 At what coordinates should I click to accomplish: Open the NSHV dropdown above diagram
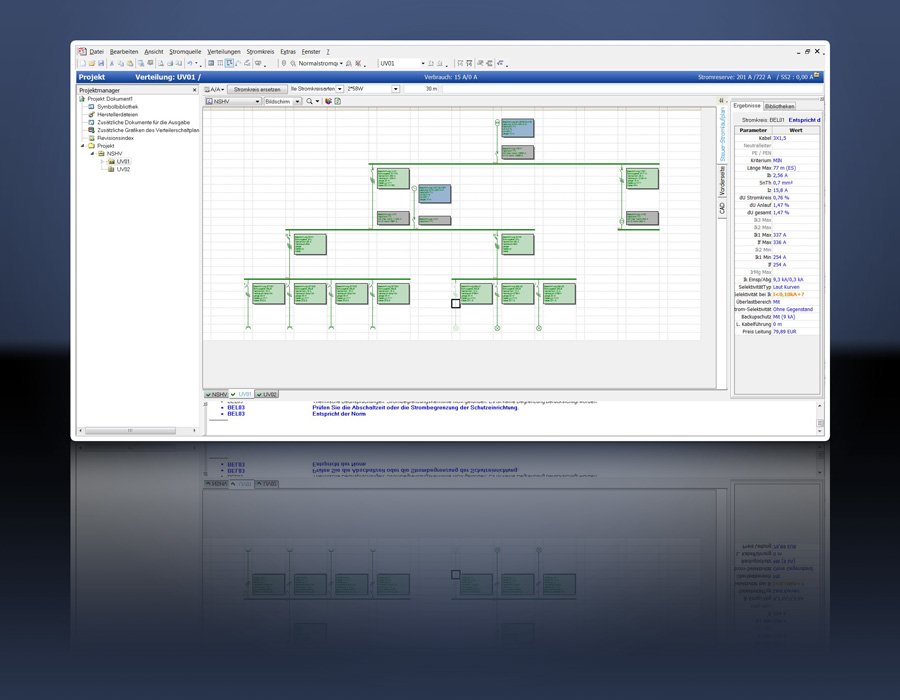click(x=258, y=102)
